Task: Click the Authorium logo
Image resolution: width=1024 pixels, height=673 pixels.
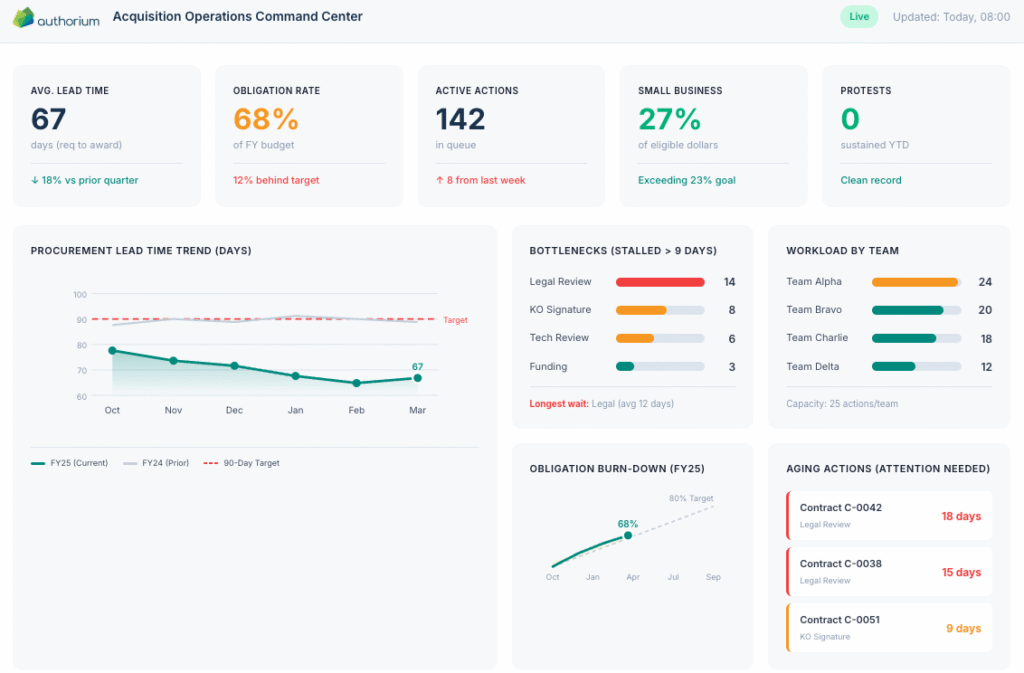Action: [x=55, y=16]
